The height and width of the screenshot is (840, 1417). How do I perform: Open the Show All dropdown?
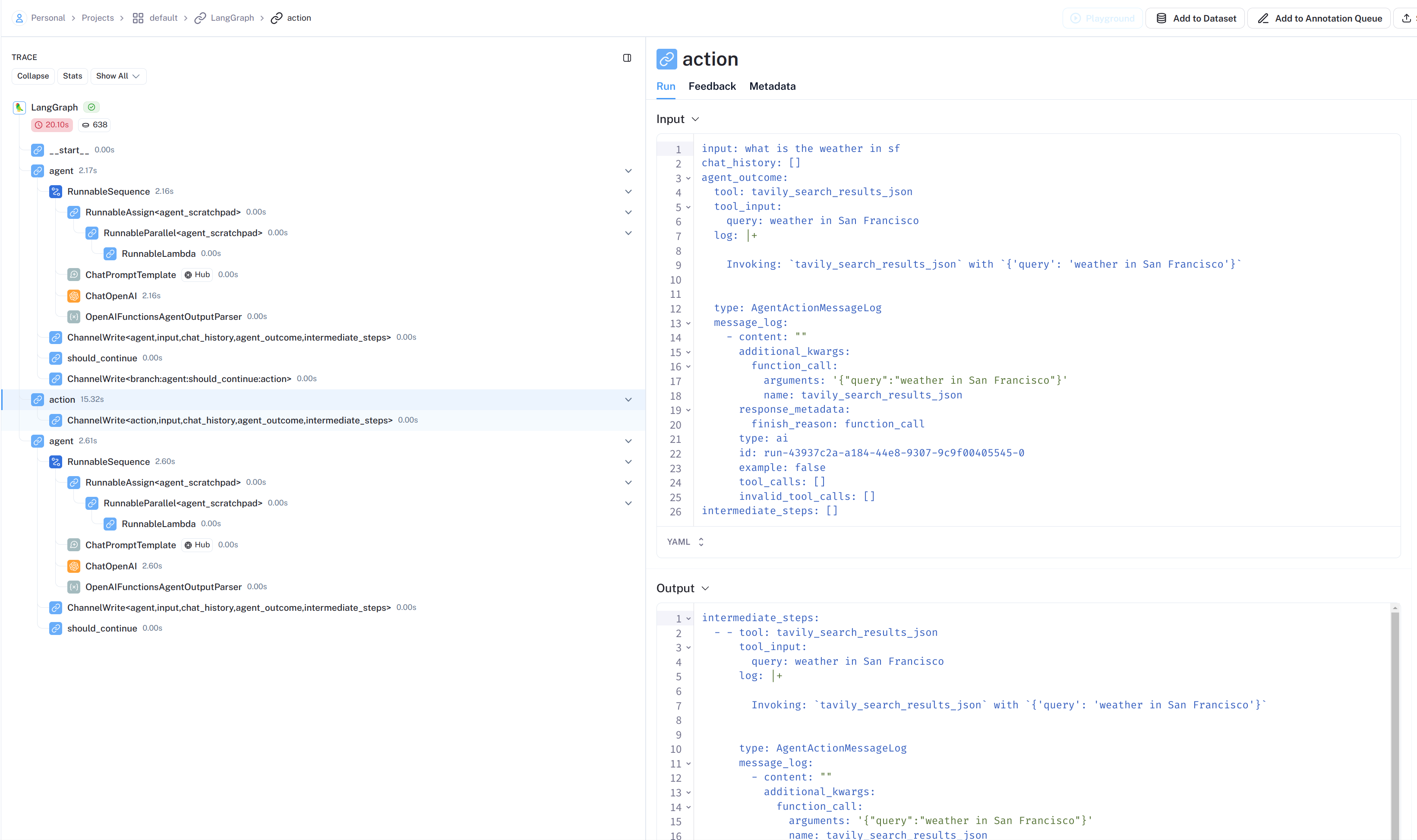[x=118, y=76]
